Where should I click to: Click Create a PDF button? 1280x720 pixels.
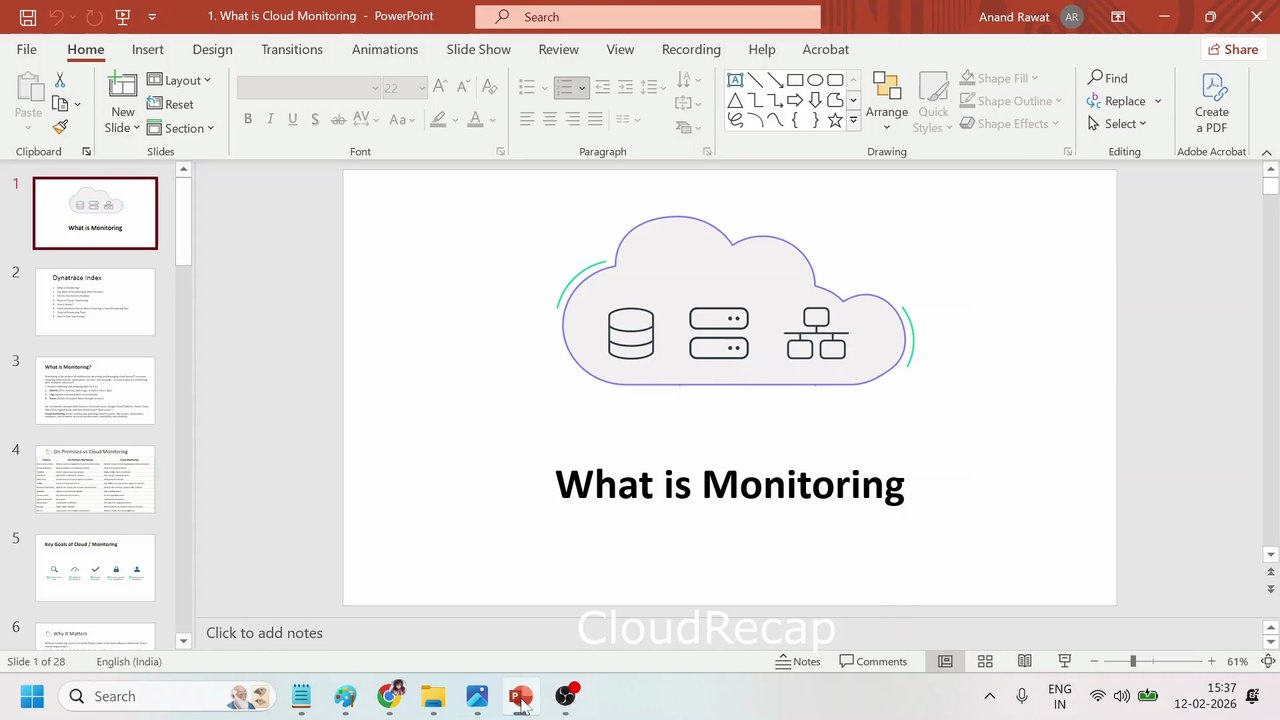[x=1212, y=103]
